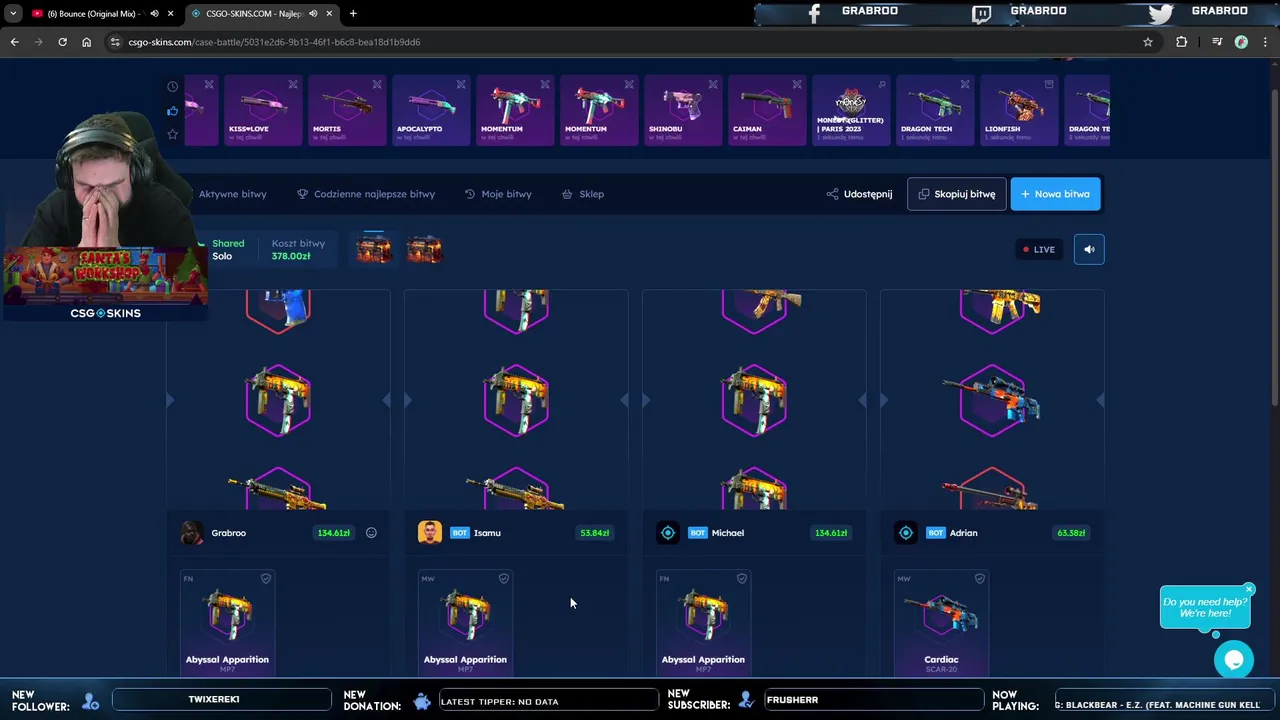Image resolution: width=1280 pixels, height=720 pixels.
Task: Select the star top drops filter
Action: pyautogui.click(x=173, y=134)
